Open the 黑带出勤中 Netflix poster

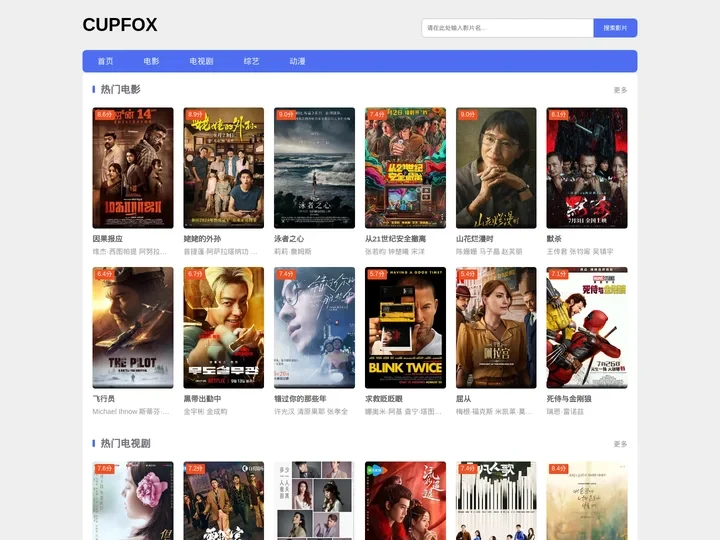(224, 327)
